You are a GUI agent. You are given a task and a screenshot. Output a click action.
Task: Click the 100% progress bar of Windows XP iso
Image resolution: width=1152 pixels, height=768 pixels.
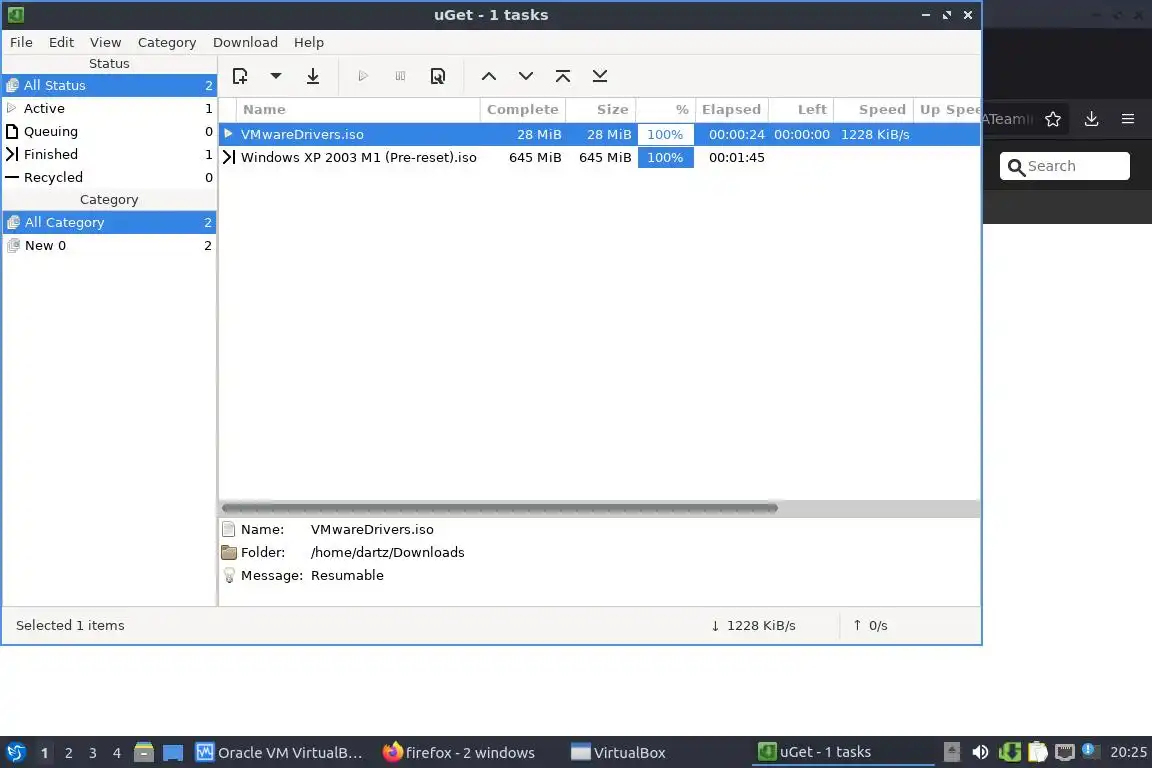pos(666,157)
